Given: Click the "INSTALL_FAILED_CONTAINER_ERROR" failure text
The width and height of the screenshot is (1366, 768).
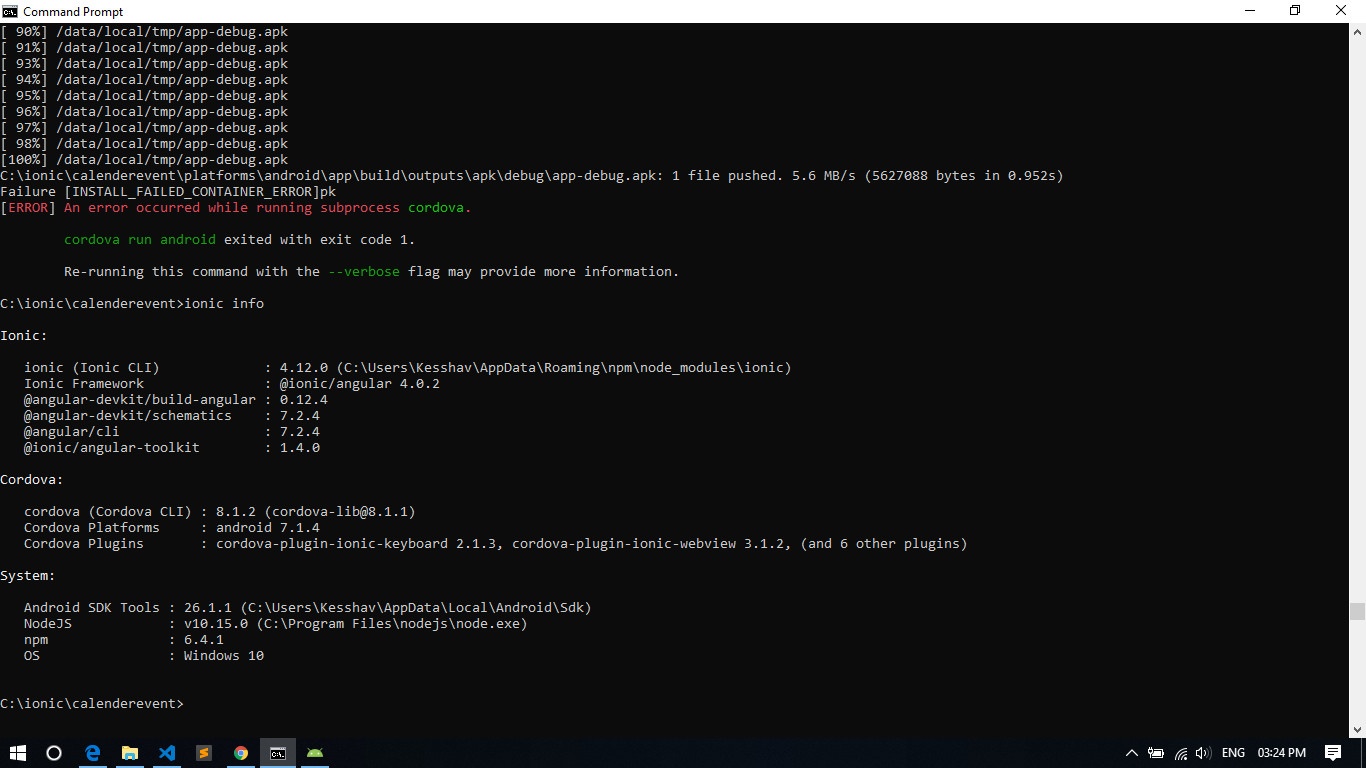Looking at the screenshot, I should [x=192, y=192].
